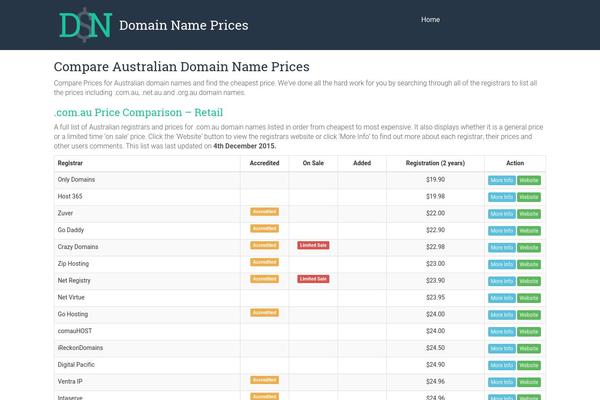Click Limited Sale badge for Net Registry

(x=313, y=279)
